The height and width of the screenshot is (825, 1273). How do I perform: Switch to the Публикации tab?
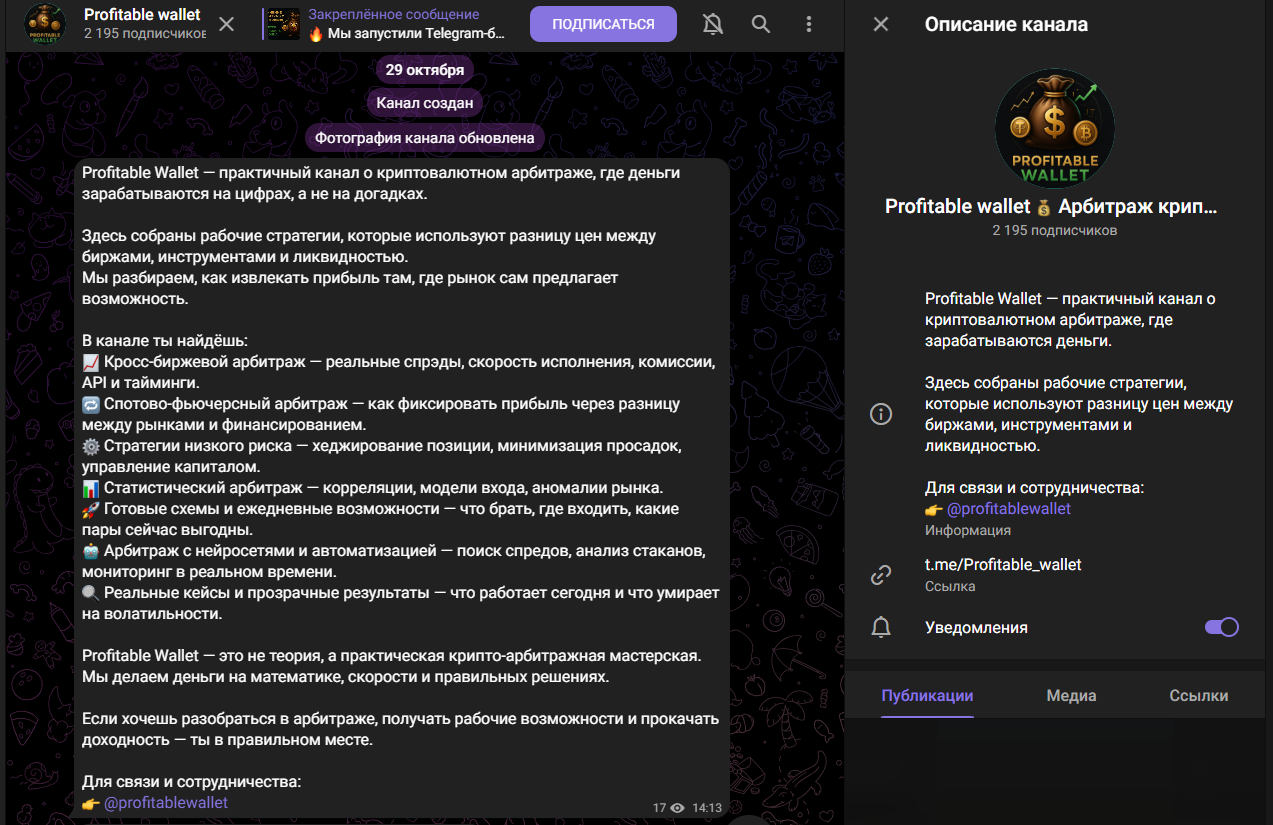point(927,696)
